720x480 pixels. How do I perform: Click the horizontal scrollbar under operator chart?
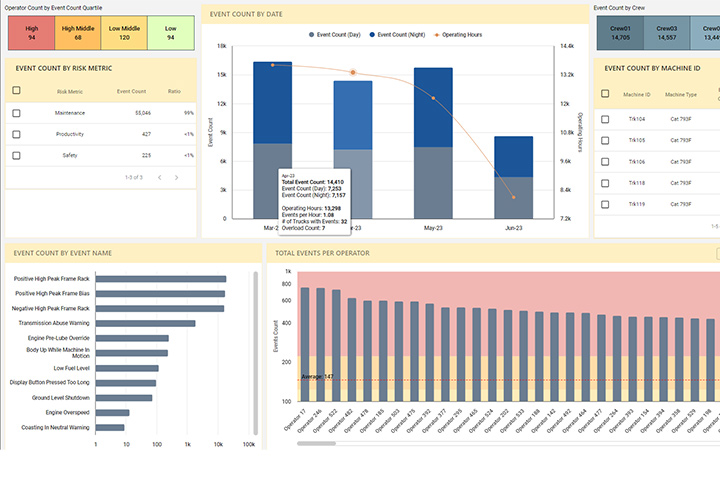pos(317,443)
